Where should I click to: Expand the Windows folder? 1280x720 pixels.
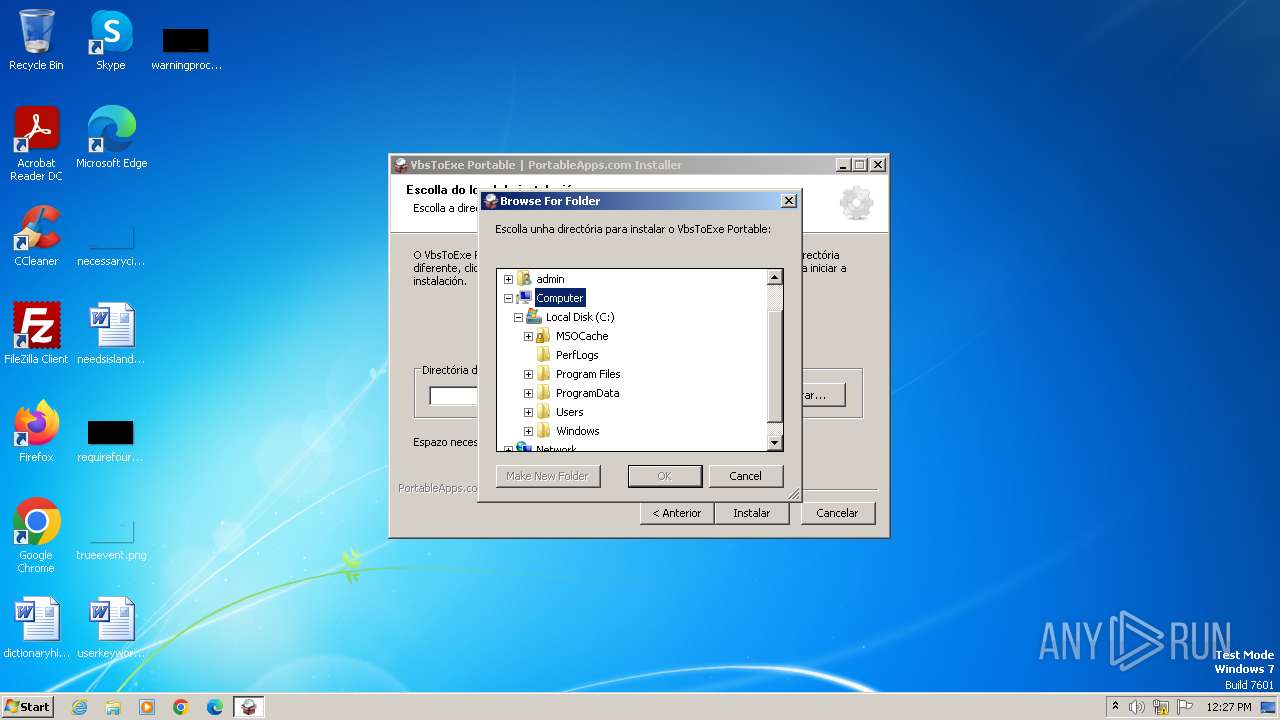[x=528, y=431]
